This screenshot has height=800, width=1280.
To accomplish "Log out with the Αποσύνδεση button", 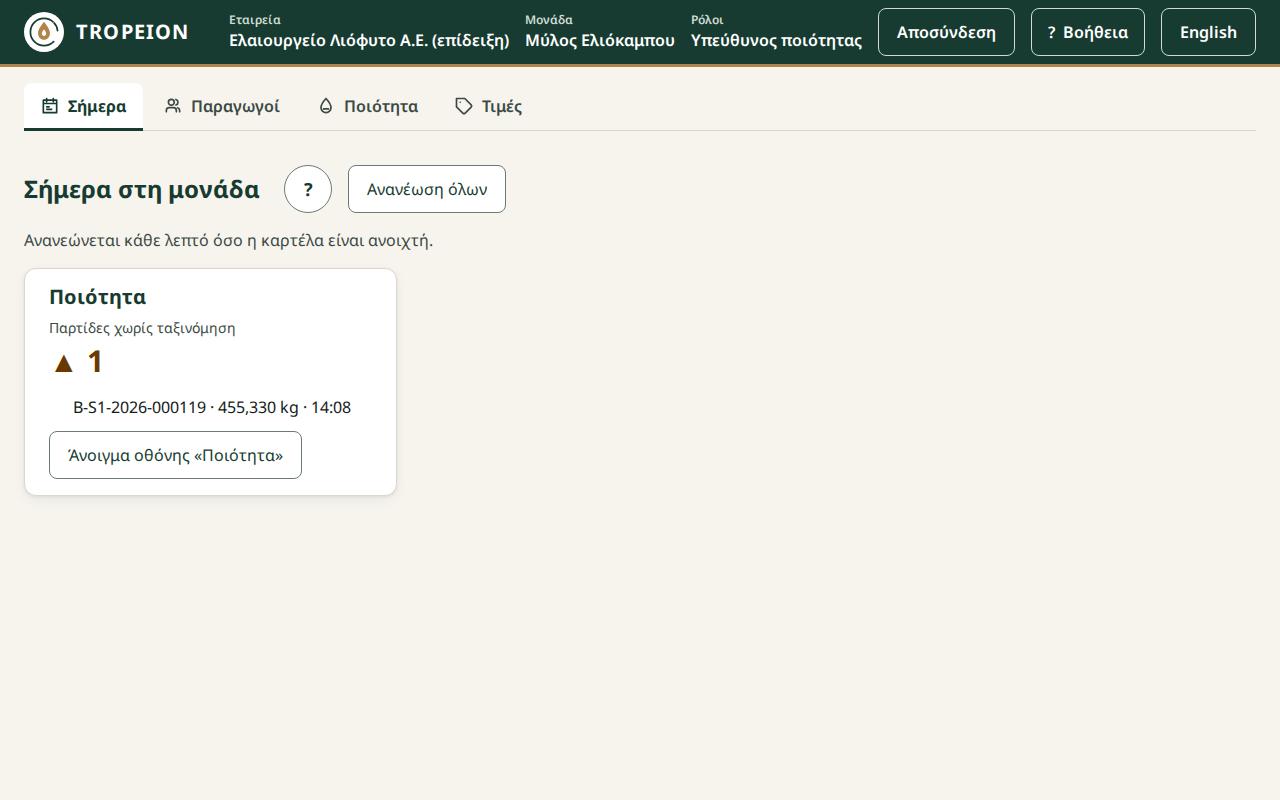I will point(946,32).
